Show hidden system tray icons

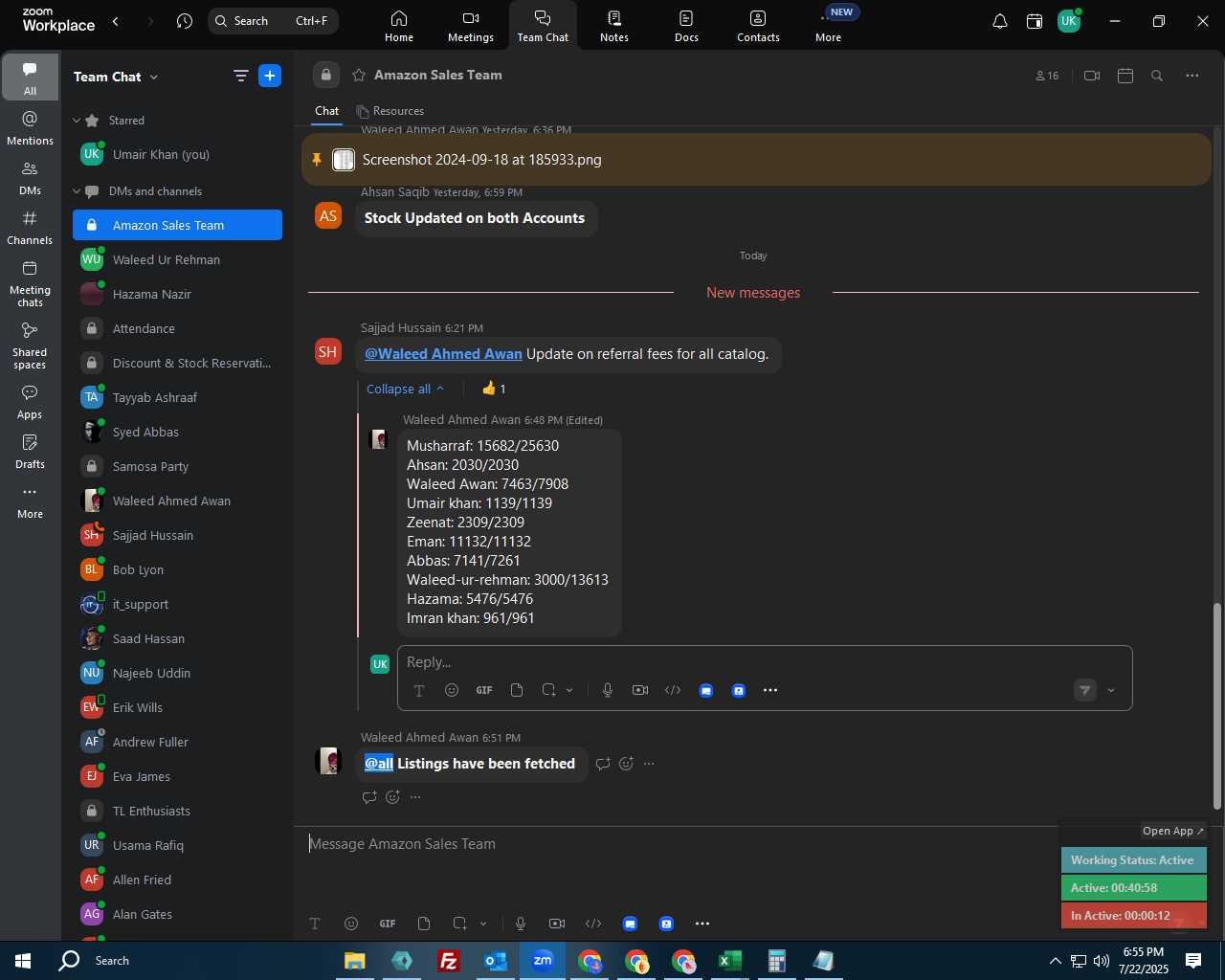pos(1055,961)
